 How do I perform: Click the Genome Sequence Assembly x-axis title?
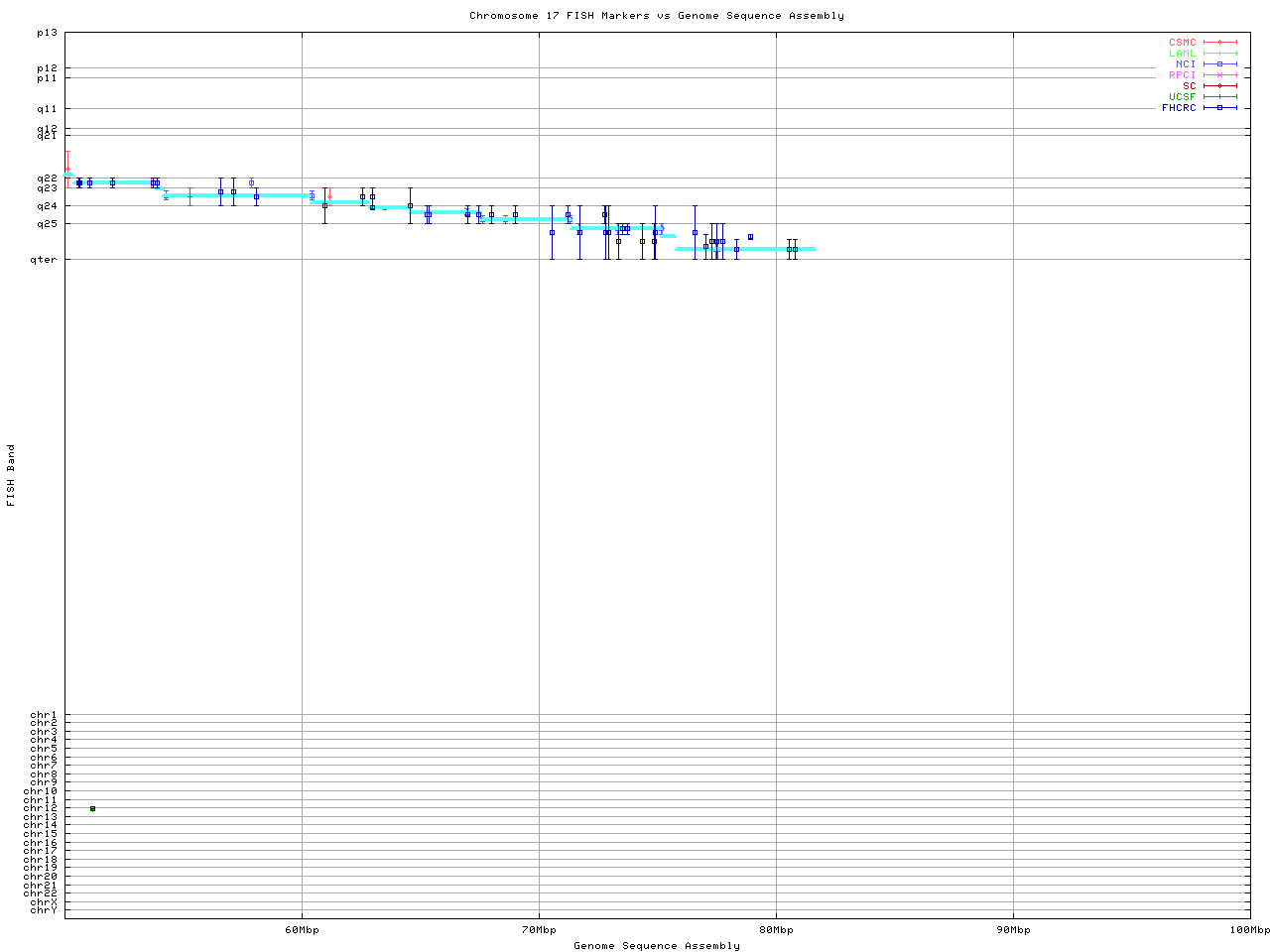[x=656, y=946]
